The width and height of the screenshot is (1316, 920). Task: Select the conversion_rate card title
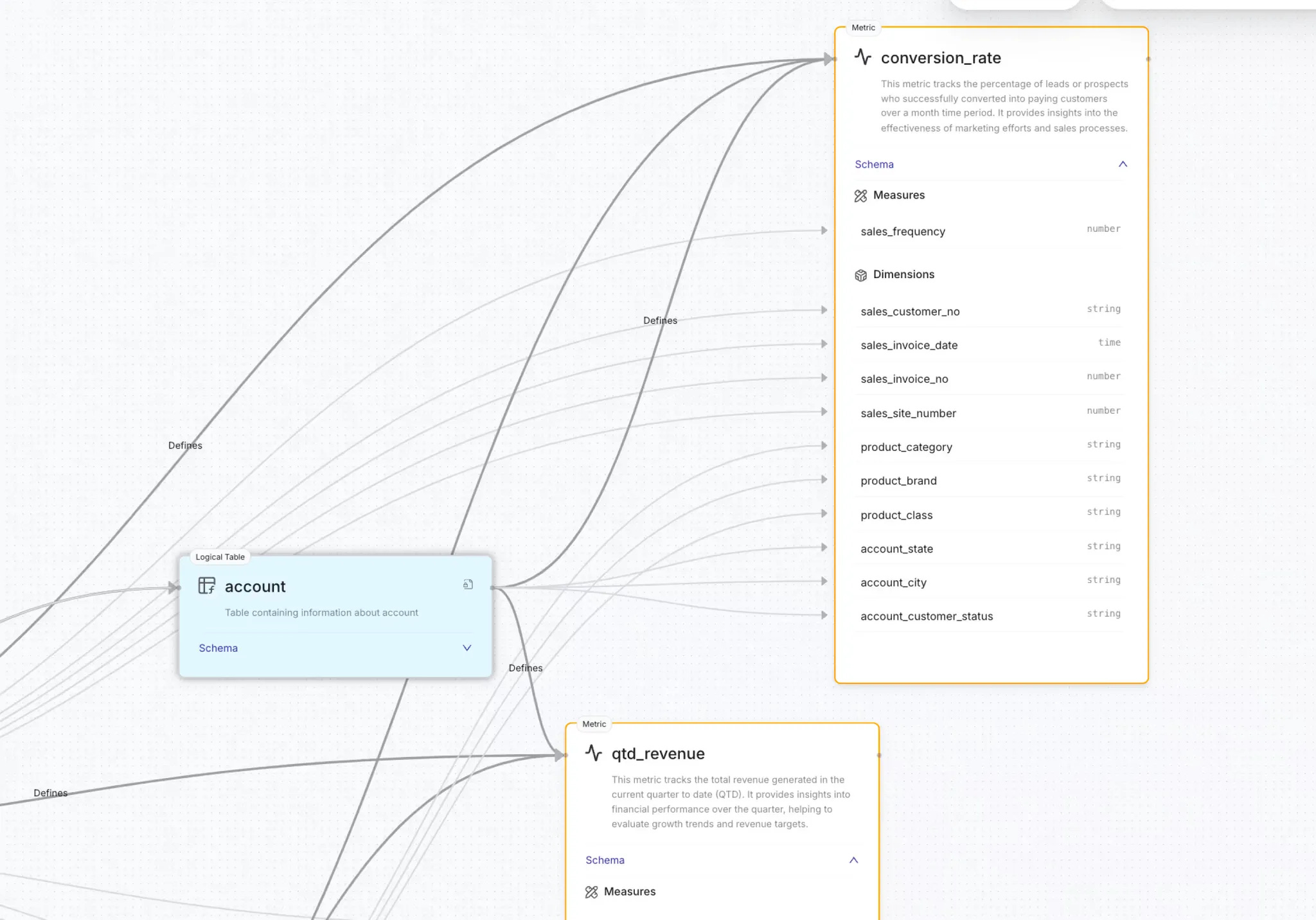[941, 58]
